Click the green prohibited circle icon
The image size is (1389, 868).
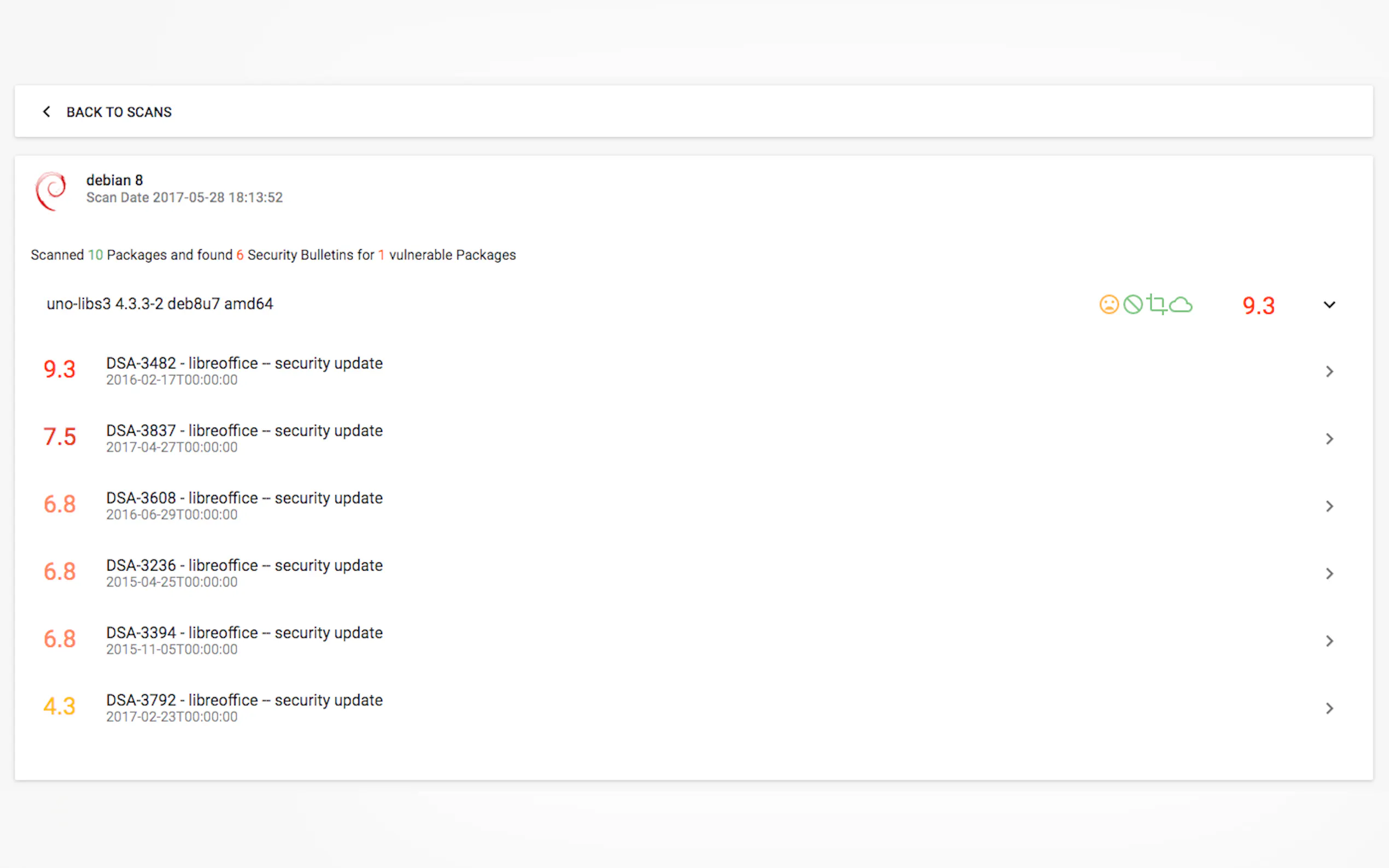tap(1133, 304)
